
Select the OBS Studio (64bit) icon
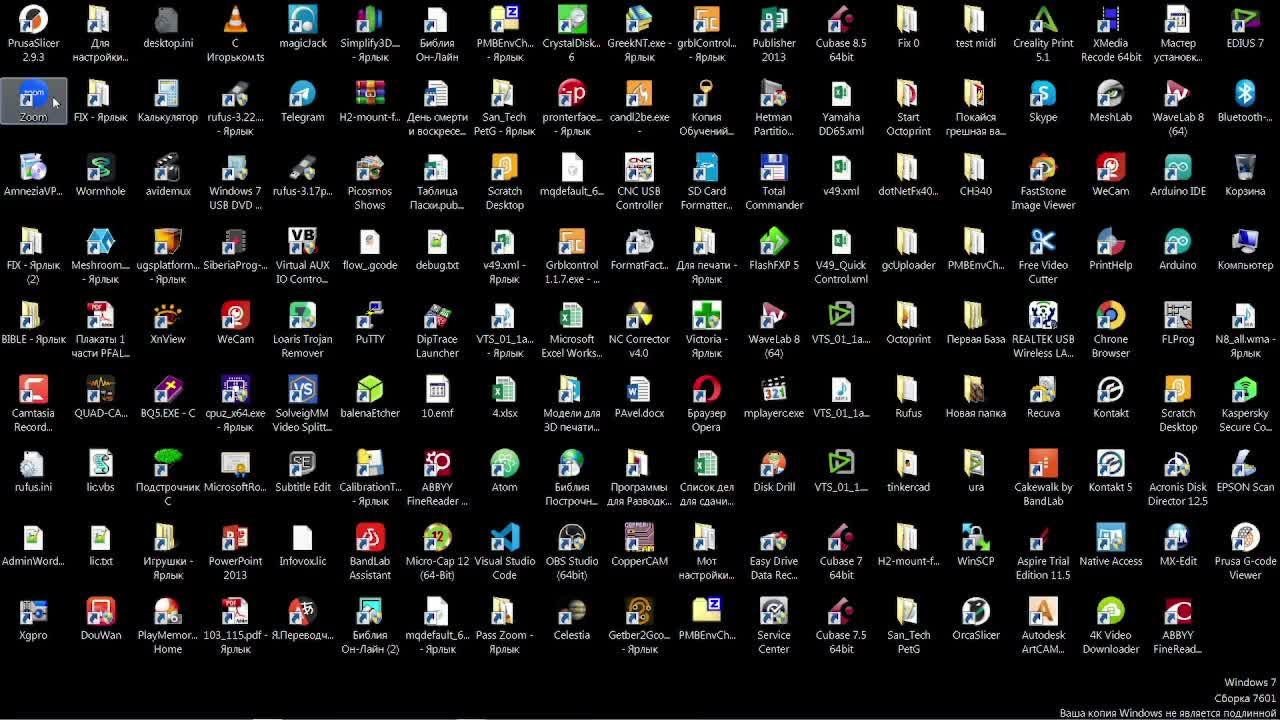[x=572, y=537]
